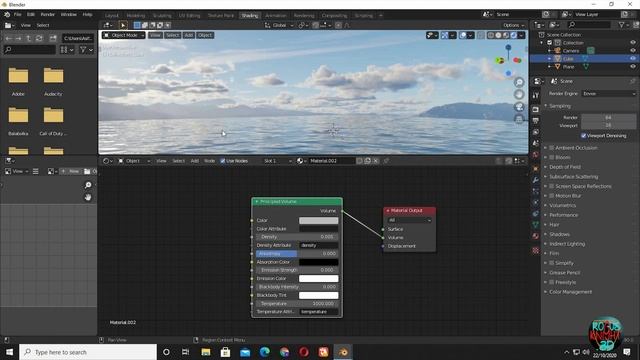Open the Tool properties tab icon
The width and height of the screenshot is (640, 360).
536,96
